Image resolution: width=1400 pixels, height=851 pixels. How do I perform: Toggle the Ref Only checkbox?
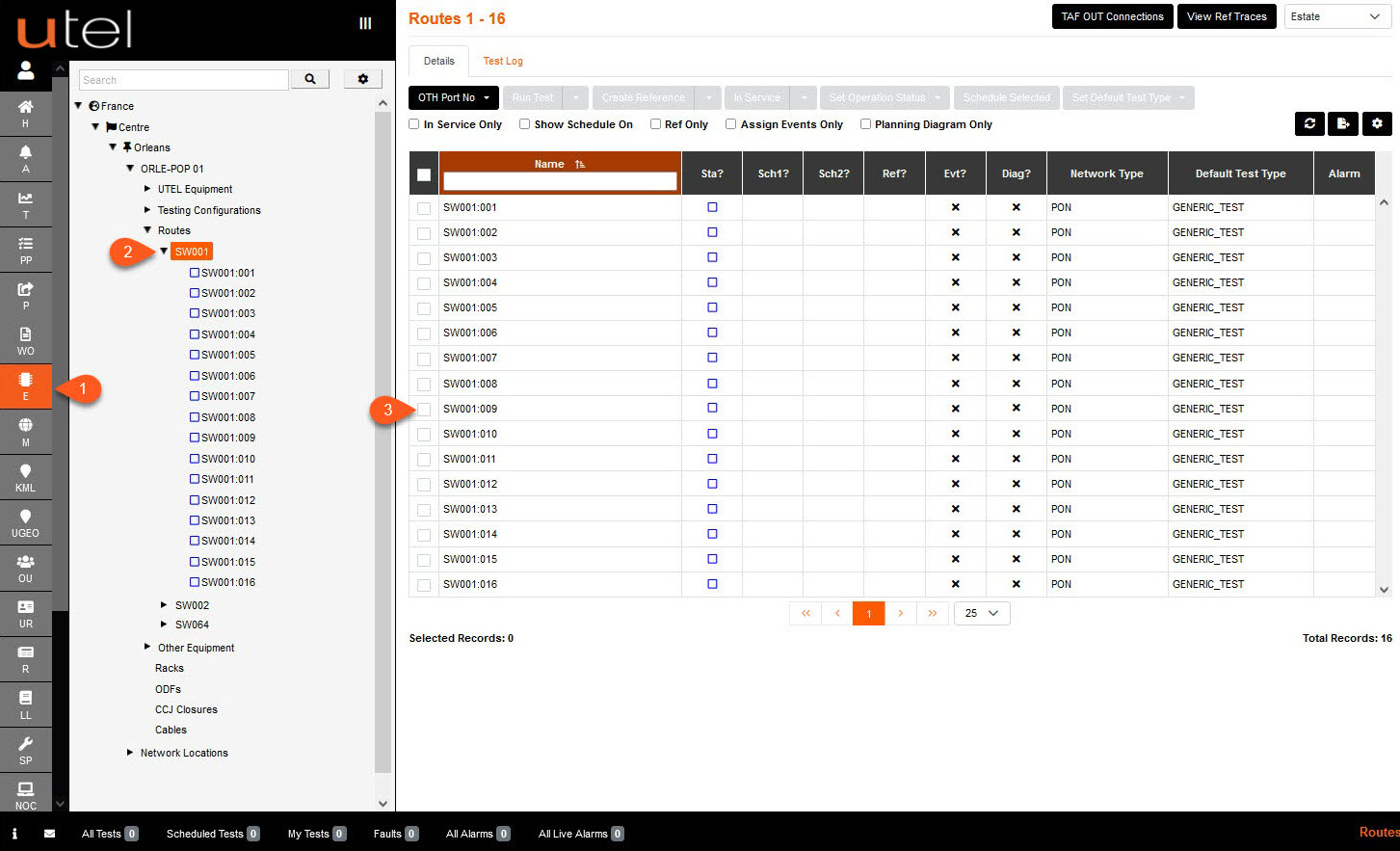click(655, 124)
